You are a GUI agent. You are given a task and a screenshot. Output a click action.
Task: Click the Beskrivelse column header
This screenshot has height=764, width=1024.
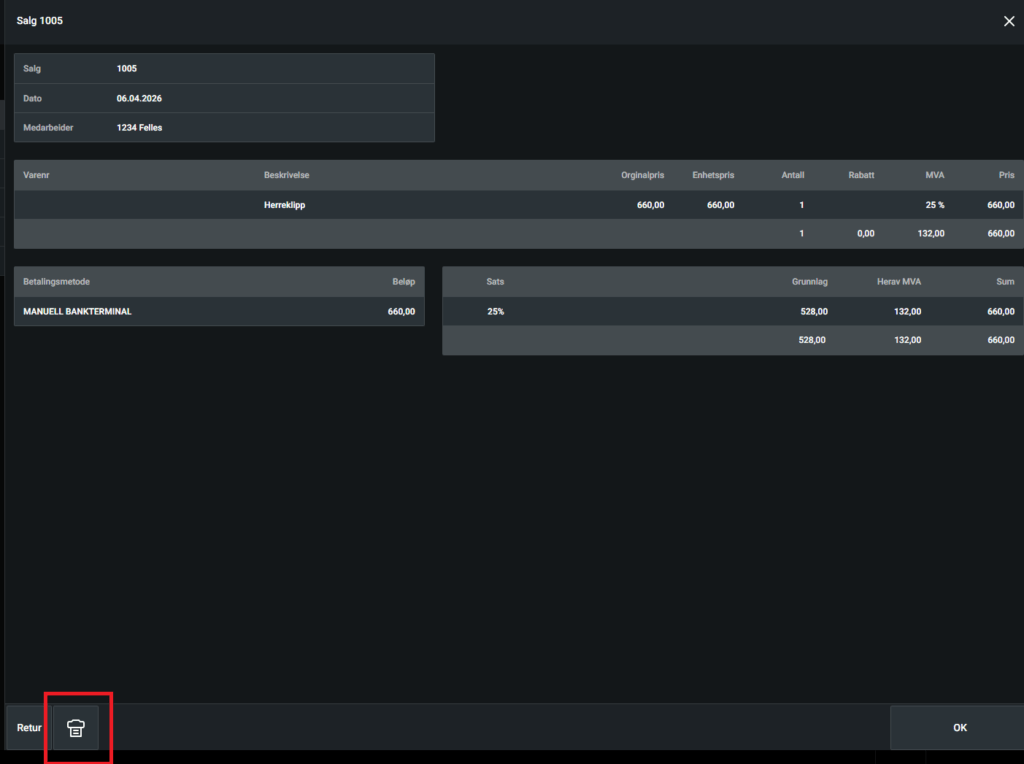[x=287, y=175]
